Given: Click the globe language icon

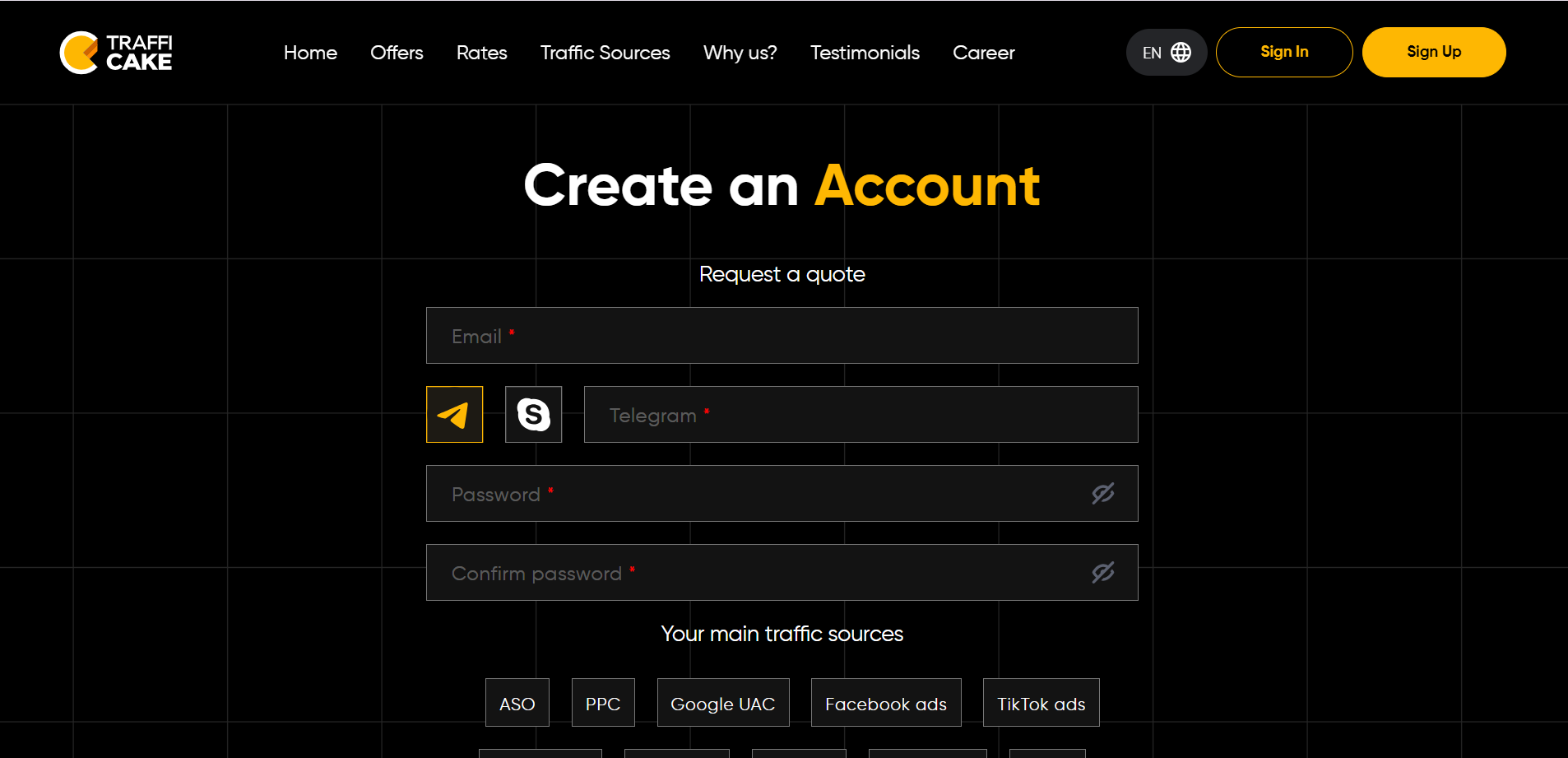Looking at the screenshot, I should 1181,53.
